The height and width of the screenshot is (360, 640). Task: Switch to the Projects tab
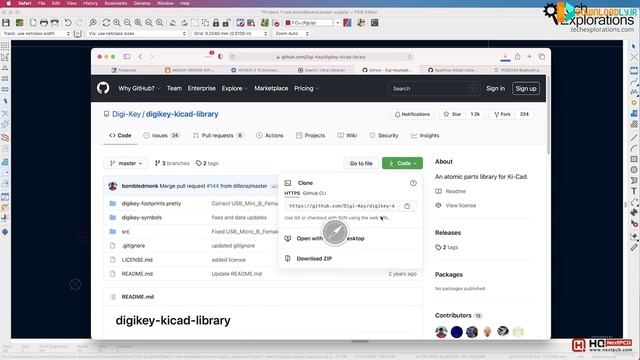[311, 136]
